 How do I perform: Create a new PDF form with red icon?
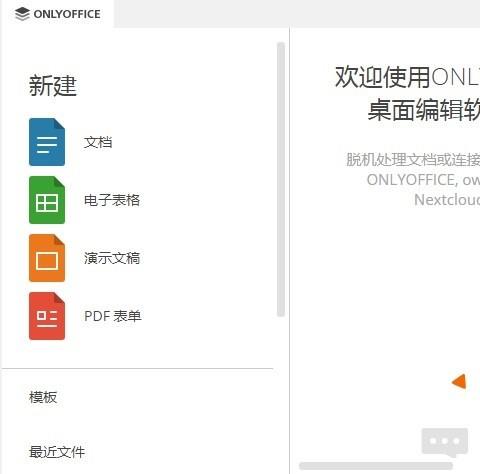(x=47, y=316)
